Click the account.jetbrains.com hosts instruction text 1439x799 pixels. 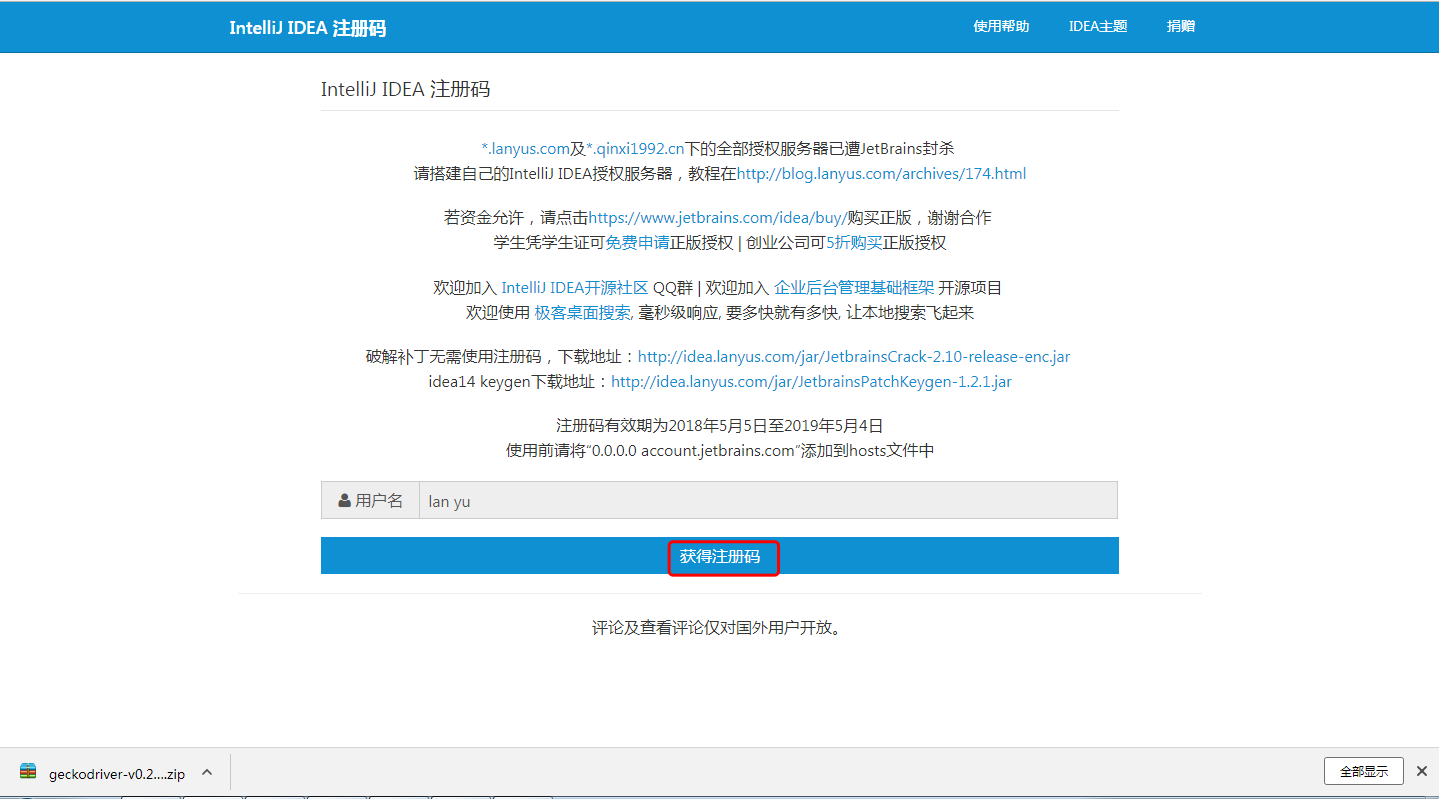tap(720, 450)
